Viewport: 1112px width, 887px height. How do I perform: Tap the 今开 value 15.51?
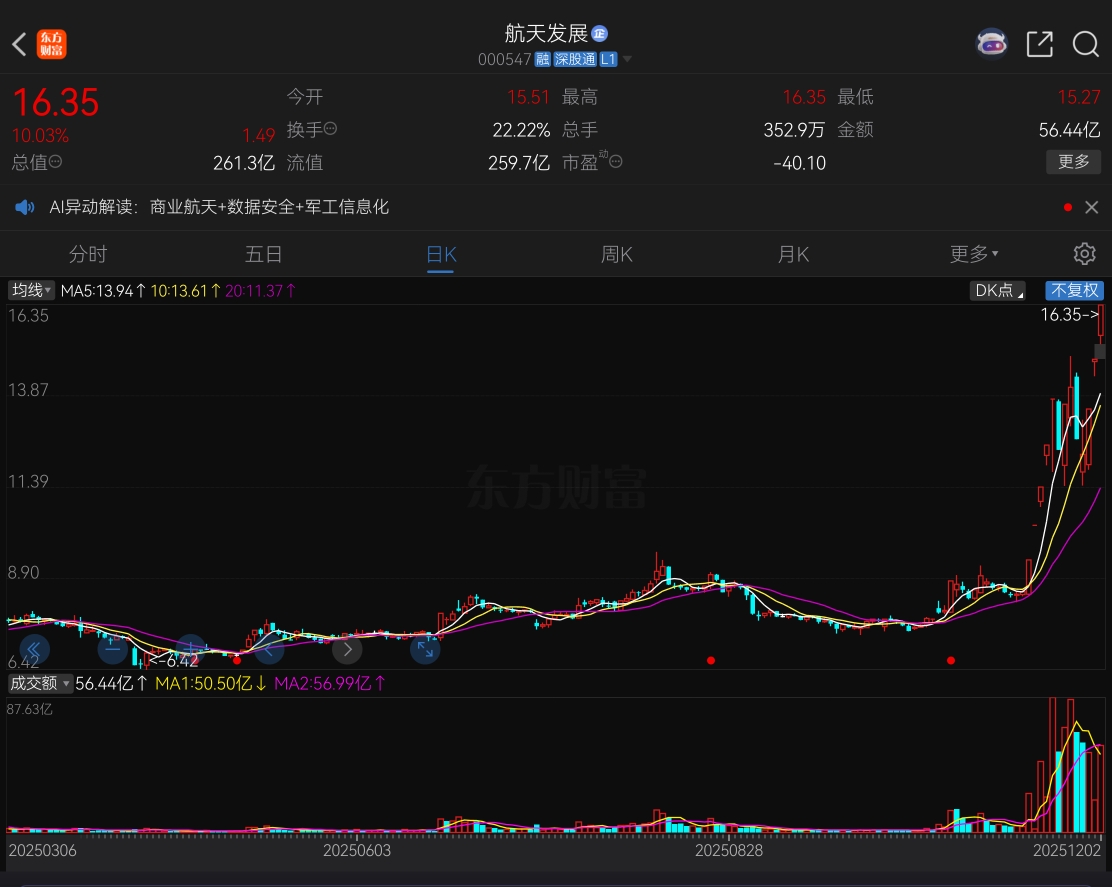tap(528, 97)
